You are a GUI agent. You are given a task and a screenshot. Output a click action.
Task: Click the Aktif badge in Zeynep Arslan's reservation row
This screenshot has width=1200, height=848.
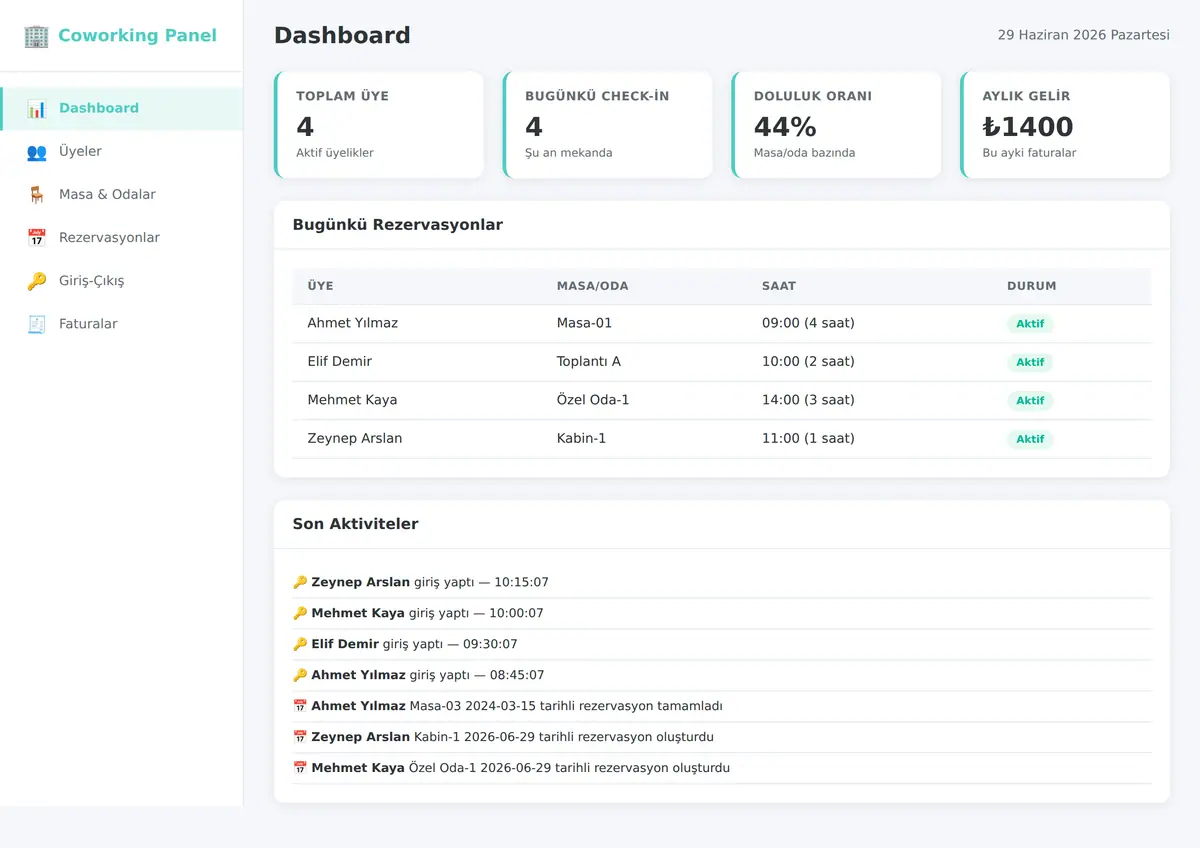click(1030, 439)
